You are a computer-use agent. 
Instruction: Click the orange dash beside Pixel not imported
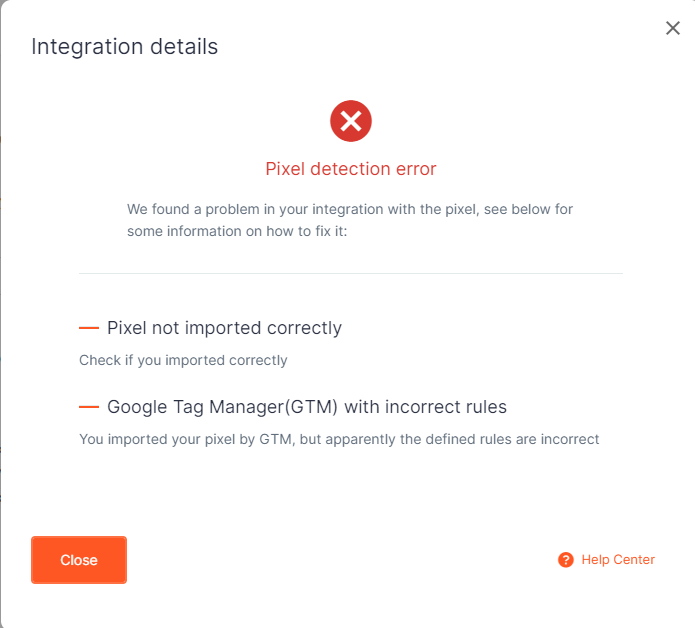tap(89, 328)
